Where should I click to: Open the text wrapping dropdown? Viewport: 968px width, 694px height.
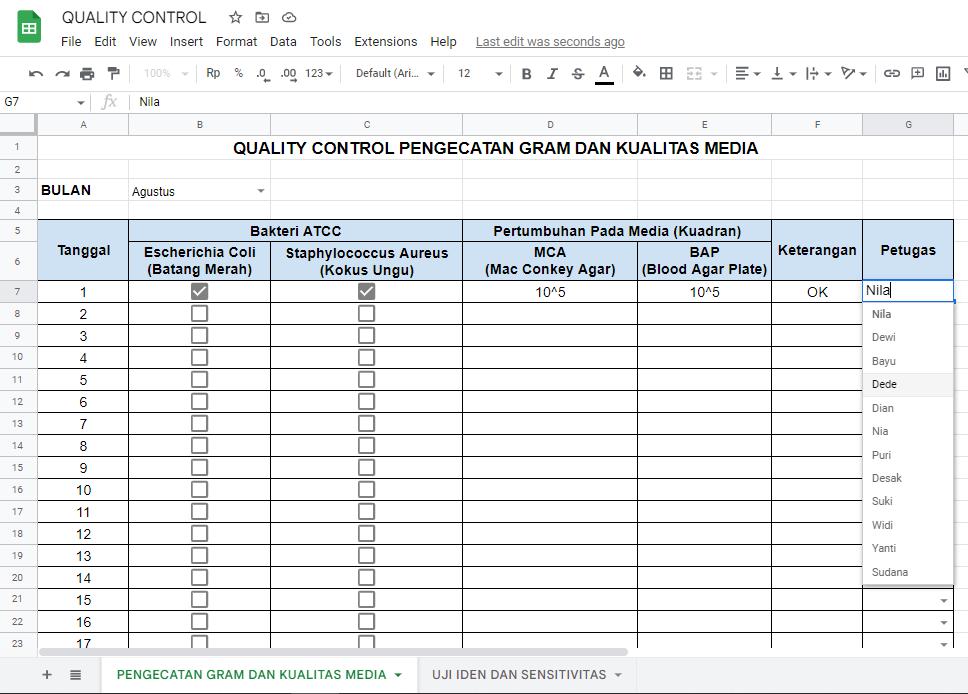[819, 73]
